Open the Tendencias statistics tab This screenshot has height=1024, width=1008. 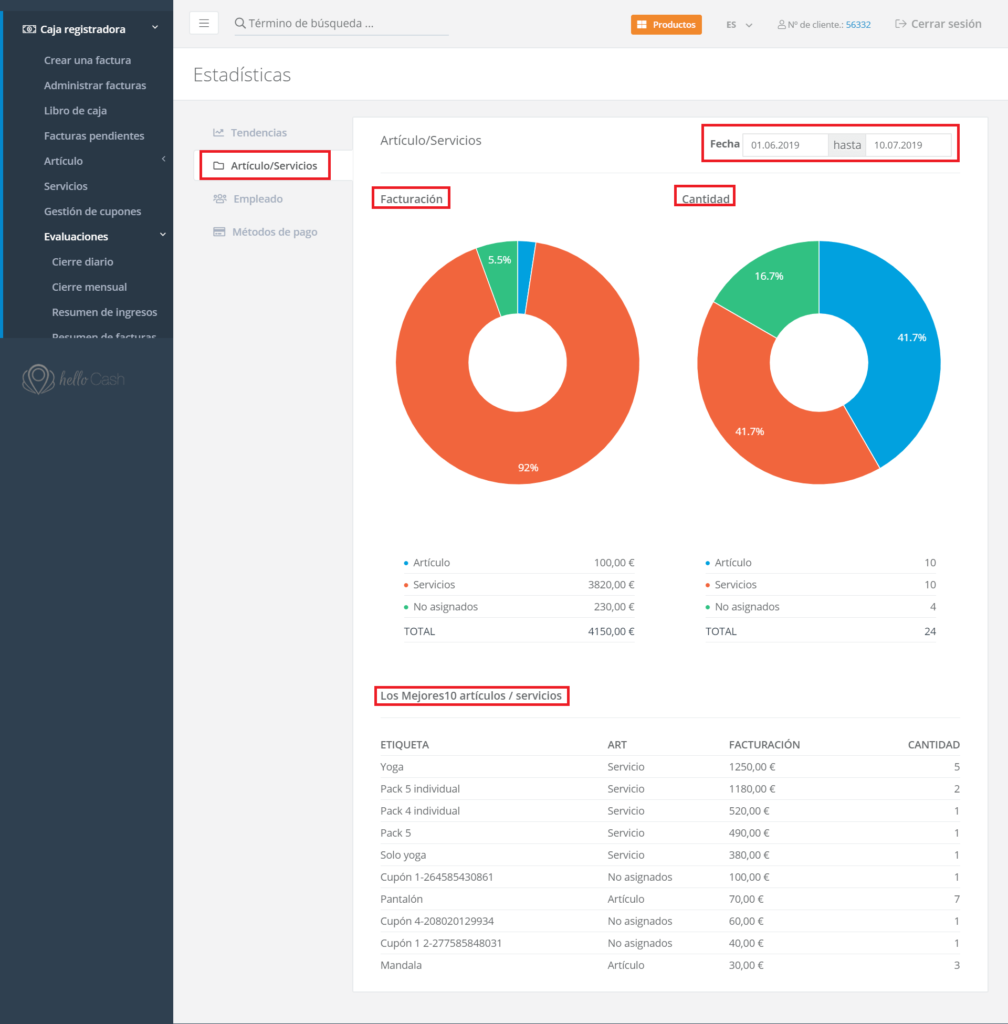pyautogui.click(x=259, y=133)
